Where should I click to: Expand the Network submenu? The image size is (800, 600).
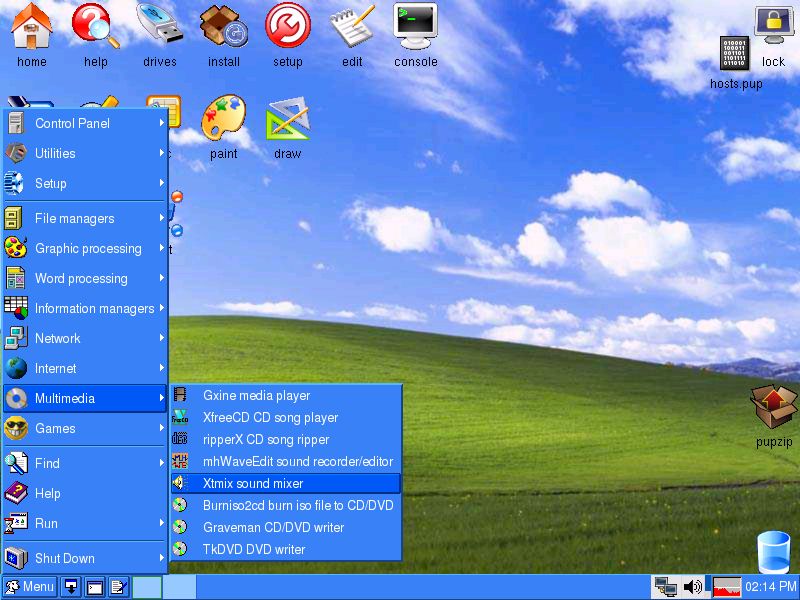85,338
